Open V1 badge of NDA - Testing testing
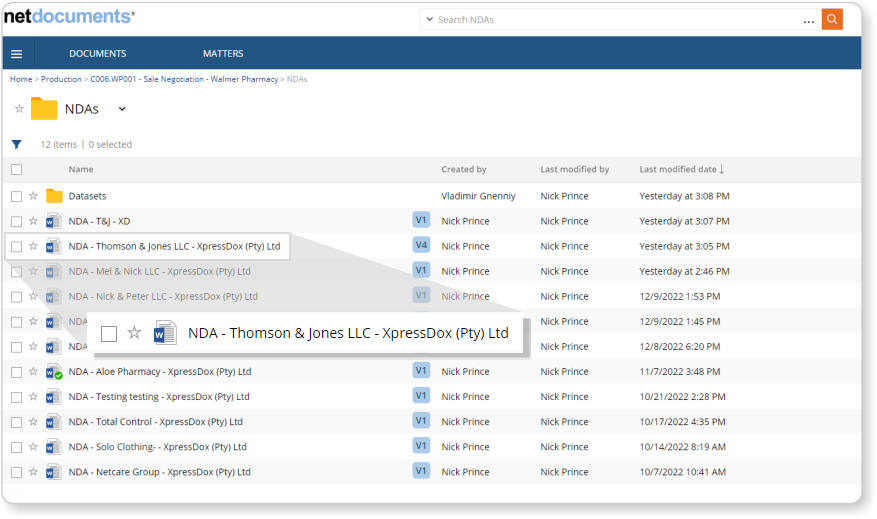 [421, 395]
